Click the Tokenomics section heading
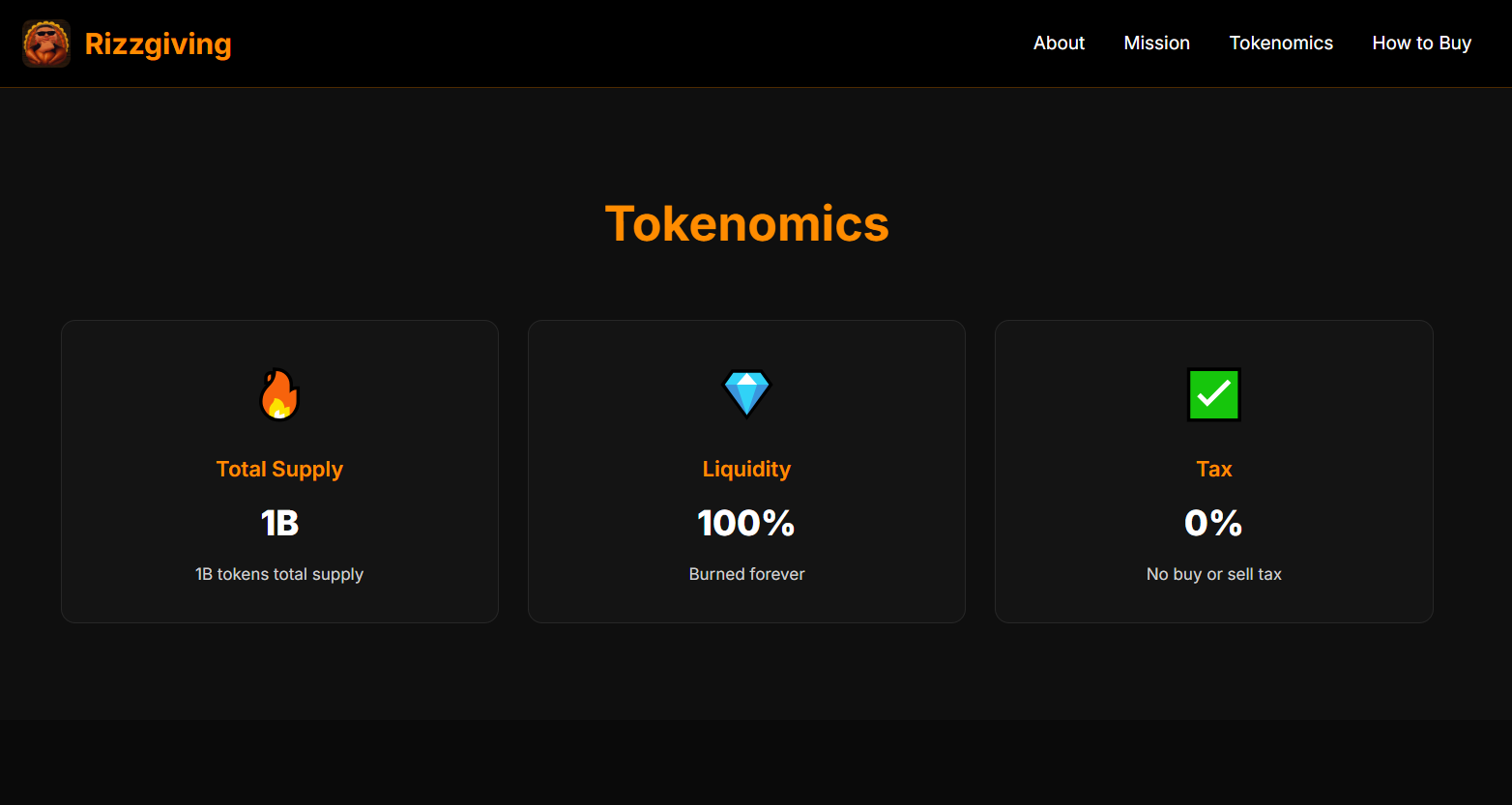1512x805 pixels. (x=746, y=224)
